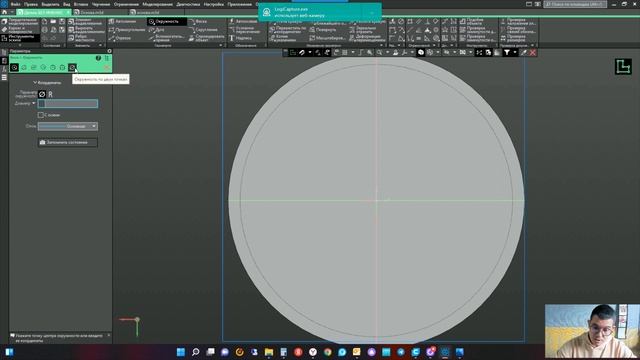Select the Фаска tool

199,21
